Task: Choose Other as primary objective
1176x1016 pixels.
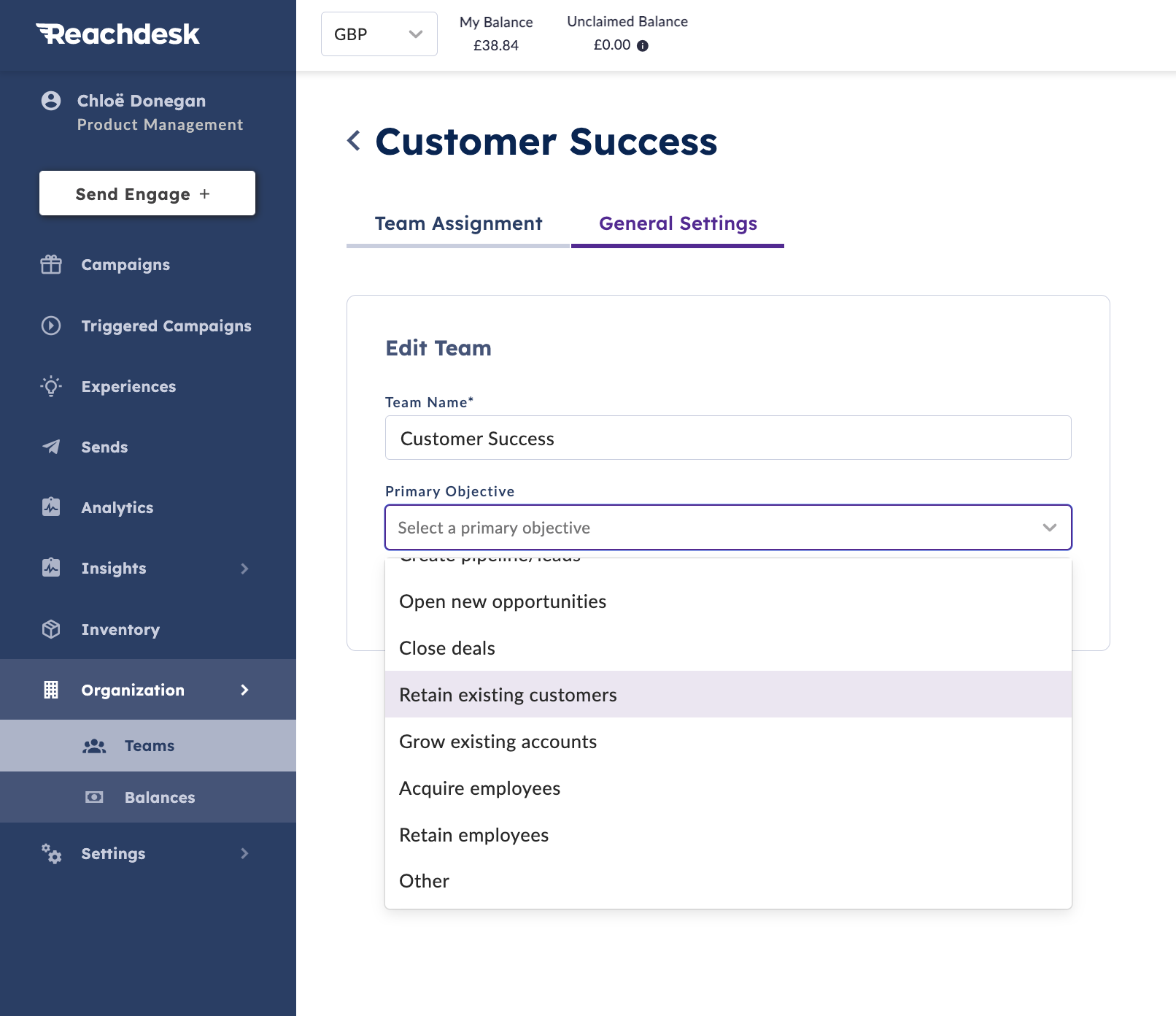Action: click(728, 881)
